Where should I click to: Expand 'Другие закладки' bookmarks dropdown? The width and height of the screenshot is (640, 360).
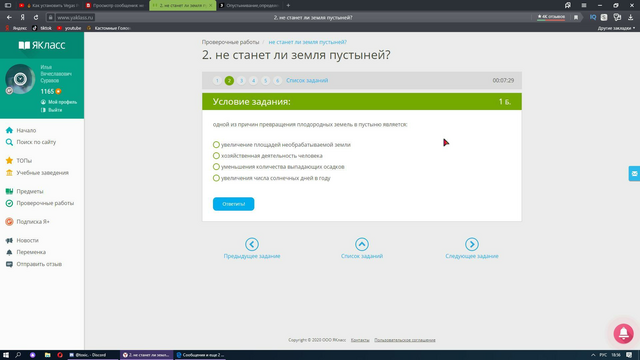click(616, 28)
